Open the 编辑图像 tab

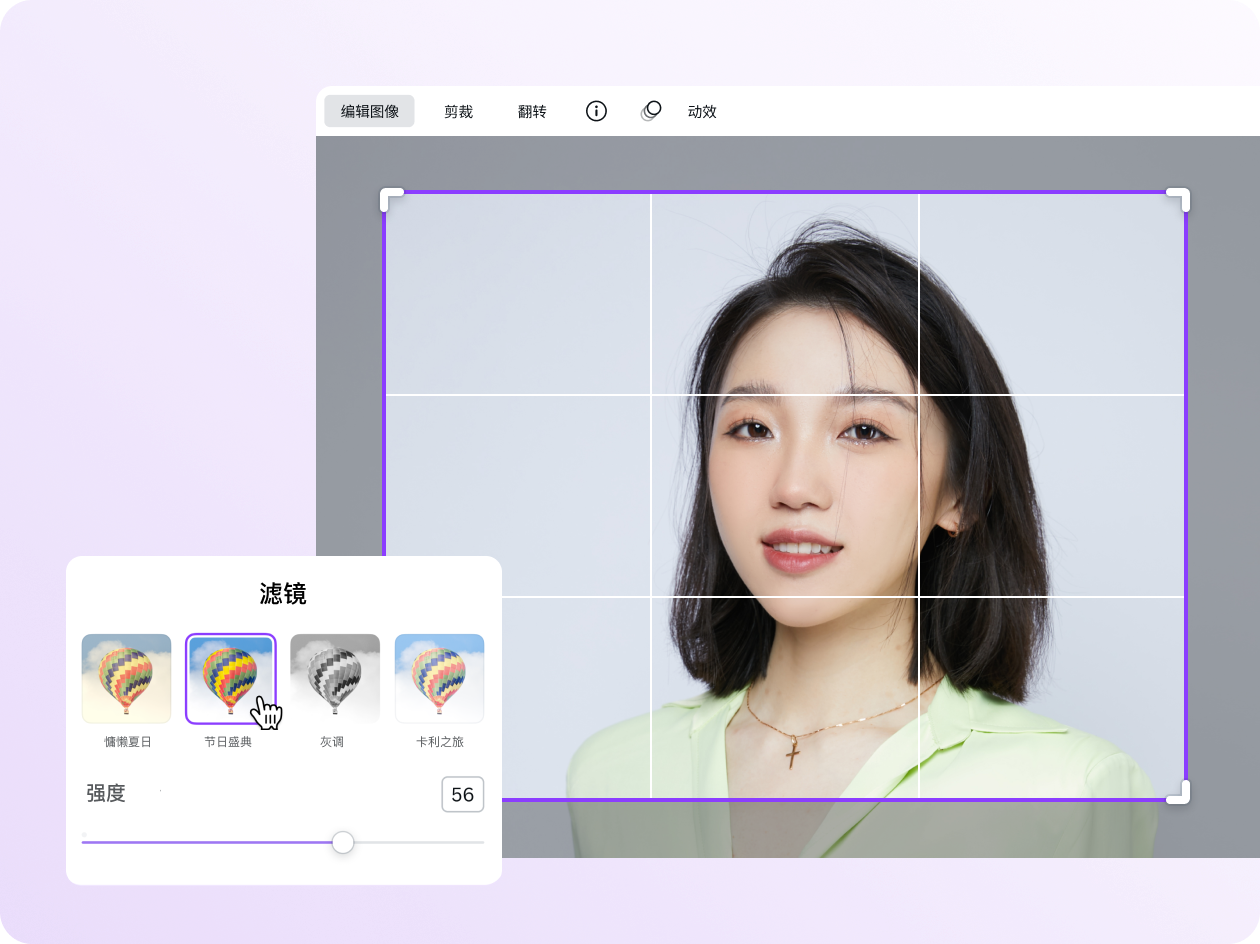[369, 111]
